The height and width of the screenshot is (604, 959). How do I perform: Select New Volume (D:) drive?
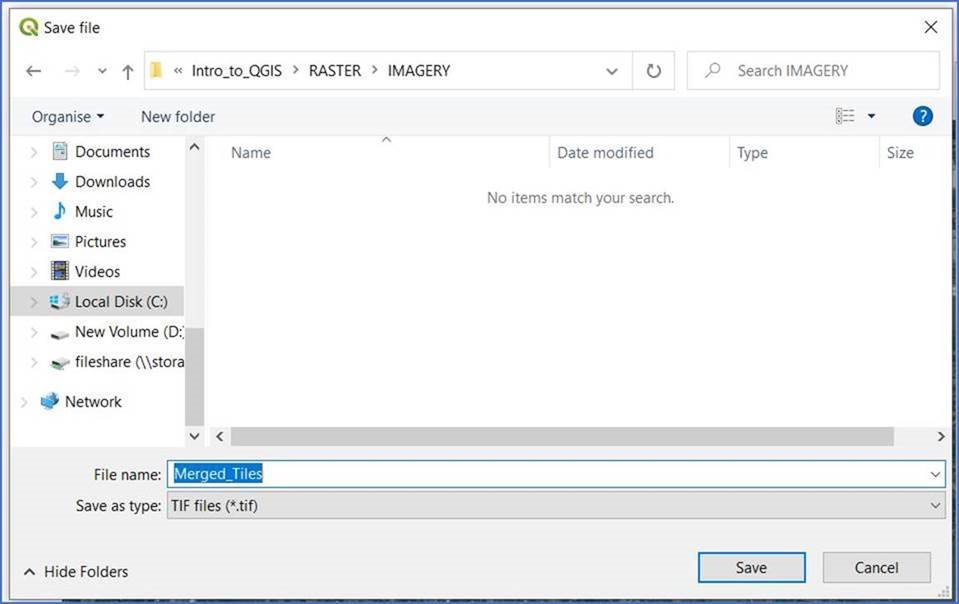(129, 331)
